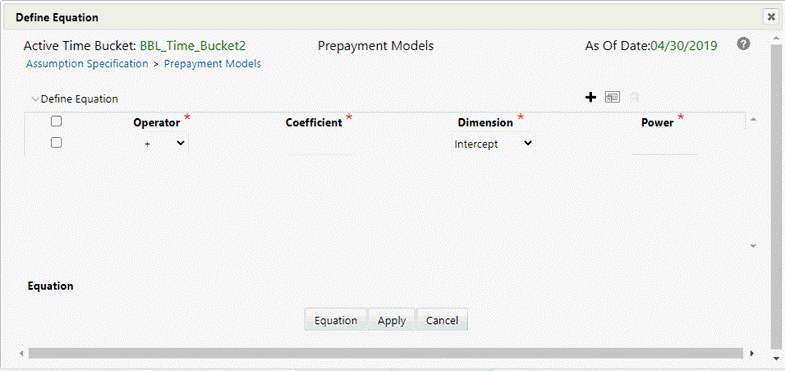Check the Intercept row checkbox
Image resolution: width=785 pixels, height=371 pixels.
57,143
